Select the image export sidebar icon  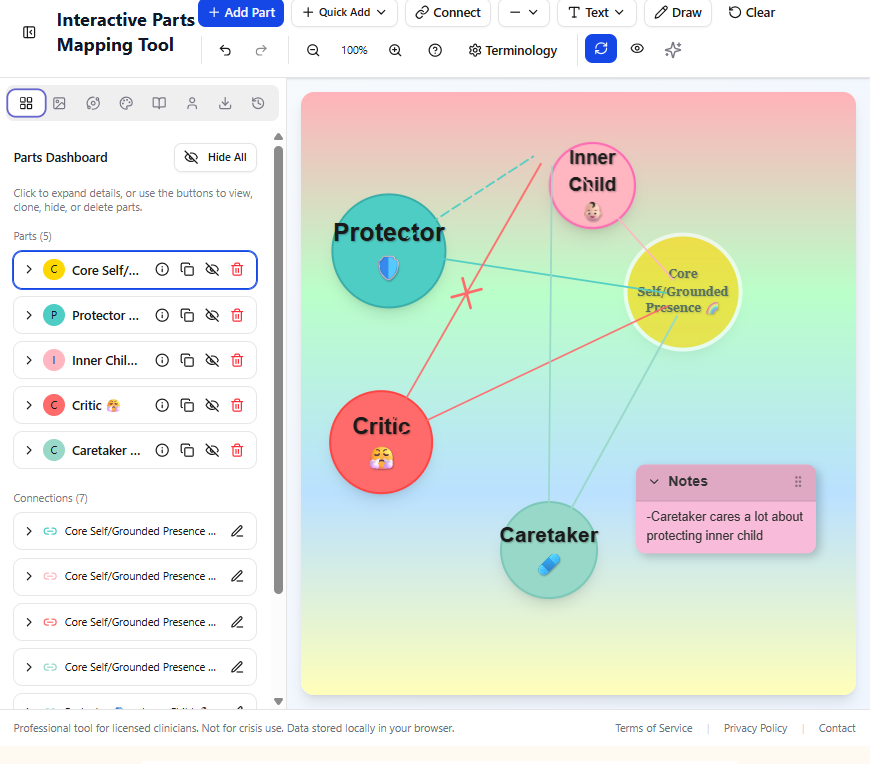(x=60, y=102)
